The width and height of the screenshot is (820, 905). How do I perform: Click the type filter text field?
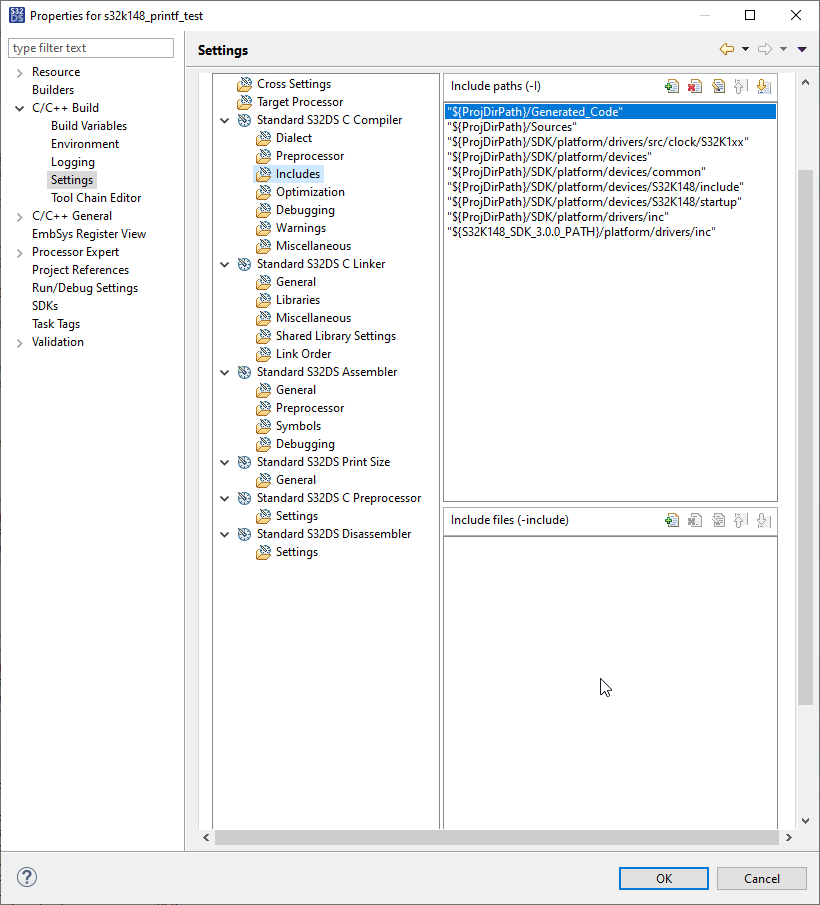(x=91, y=48)
